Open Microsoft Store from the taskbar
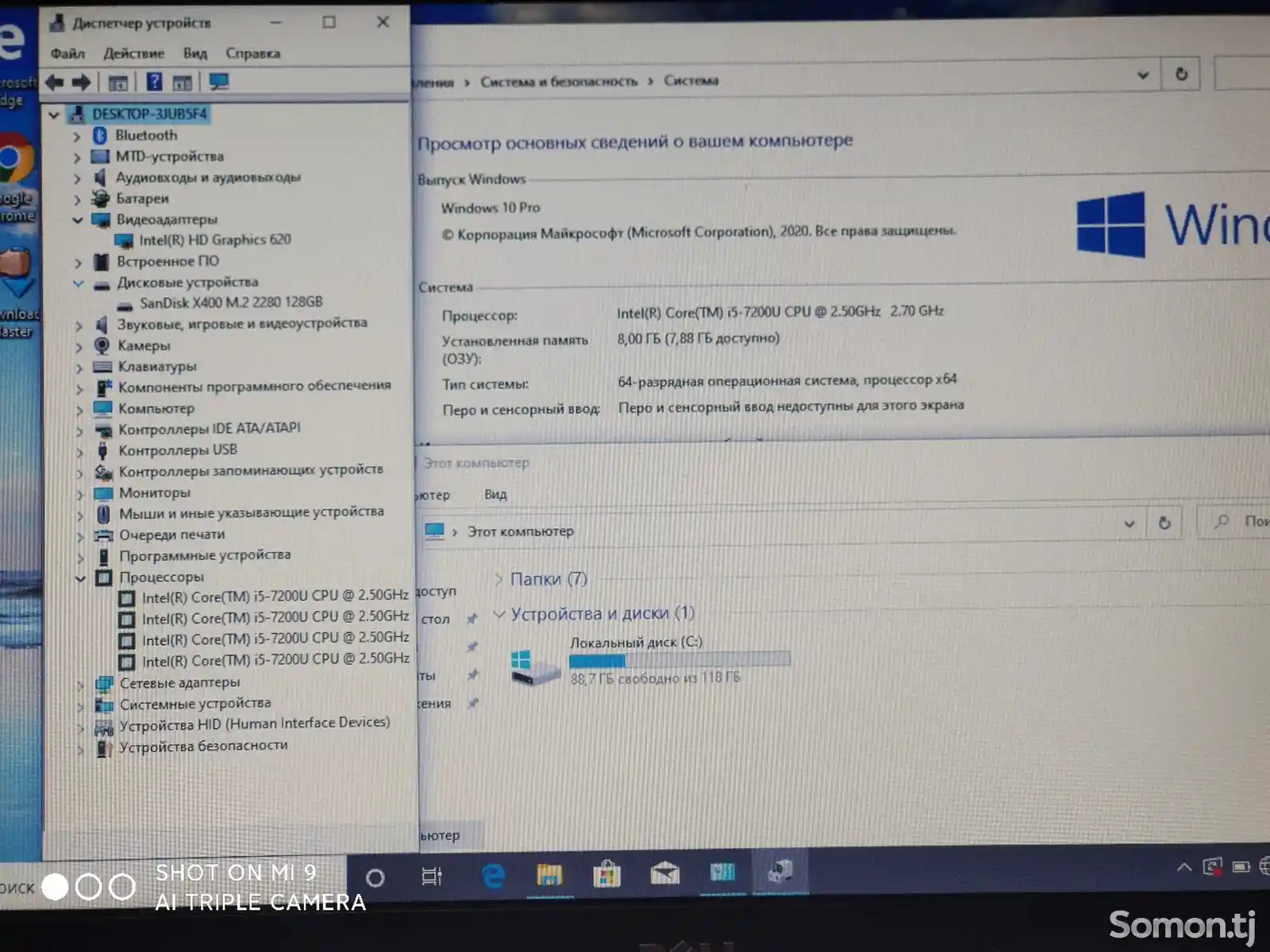 pos(606,875)
